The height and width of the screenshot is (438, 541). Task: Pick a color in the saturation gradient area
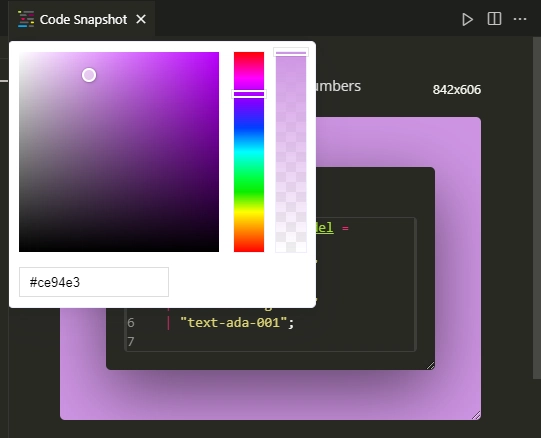point(119,152)
